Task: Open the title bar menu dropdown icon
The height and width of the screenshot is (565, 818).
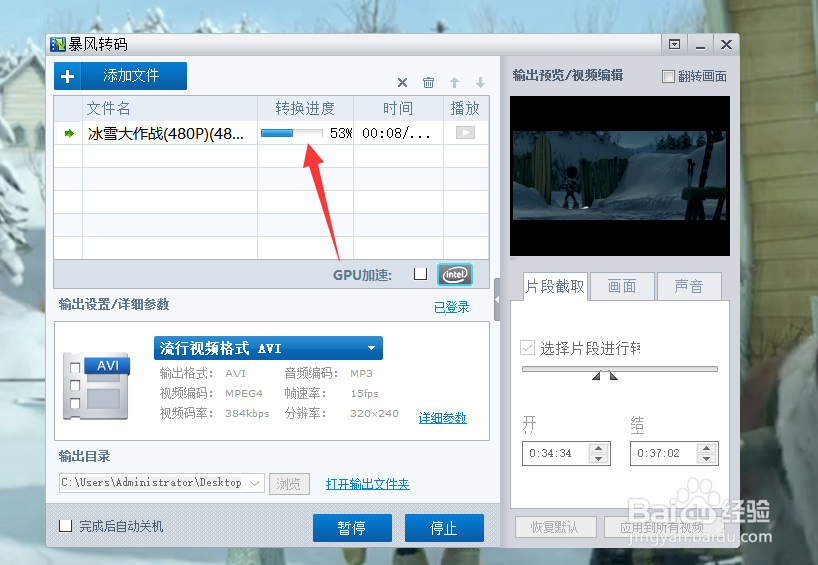Action: (675, 44)
